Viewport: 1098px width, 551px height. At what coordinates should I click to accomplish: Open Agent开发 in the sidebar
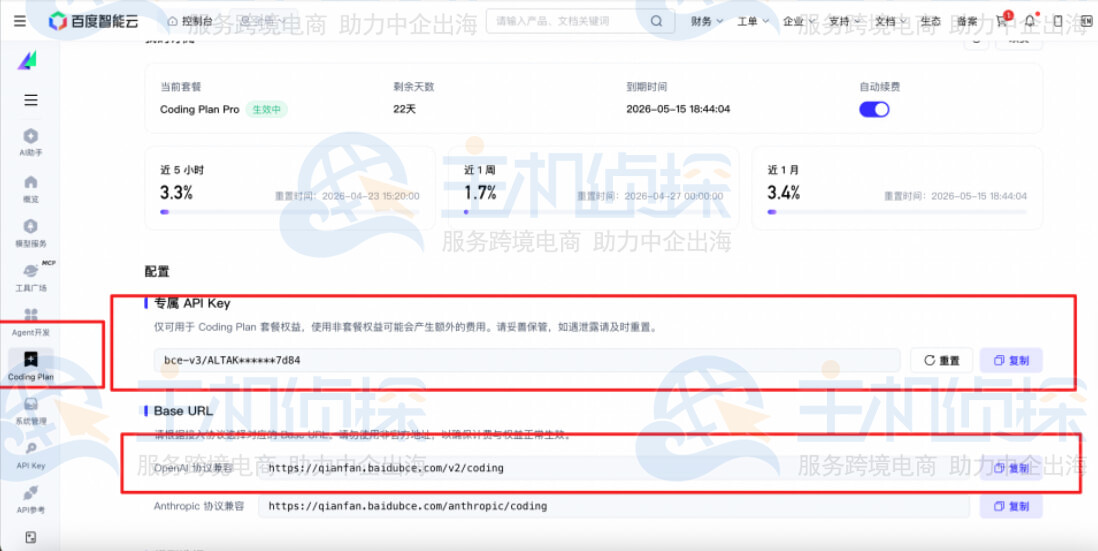[x=31, y=323]
